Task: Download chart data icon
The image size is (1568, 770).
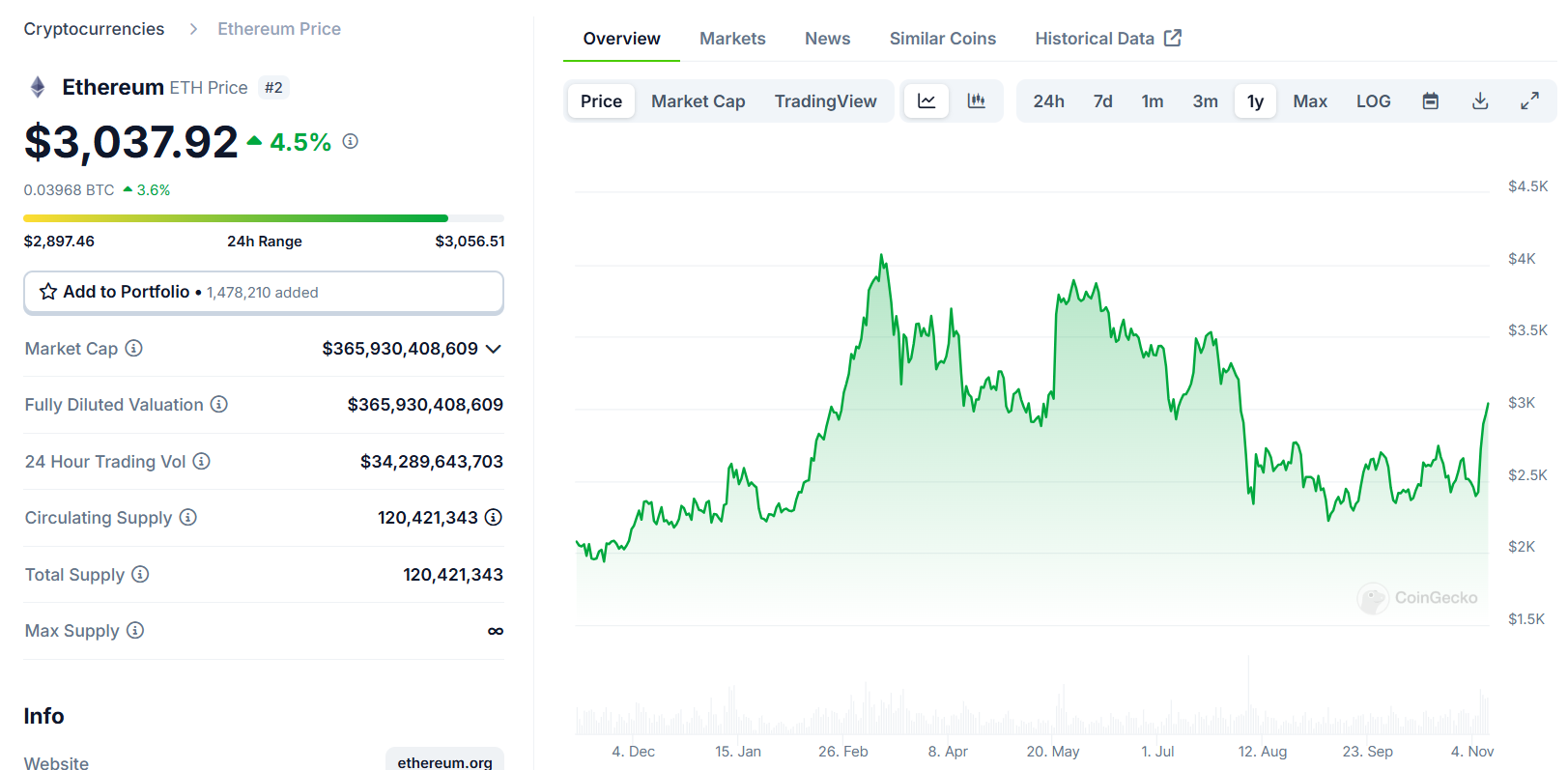Action: tap(1480, 100)
